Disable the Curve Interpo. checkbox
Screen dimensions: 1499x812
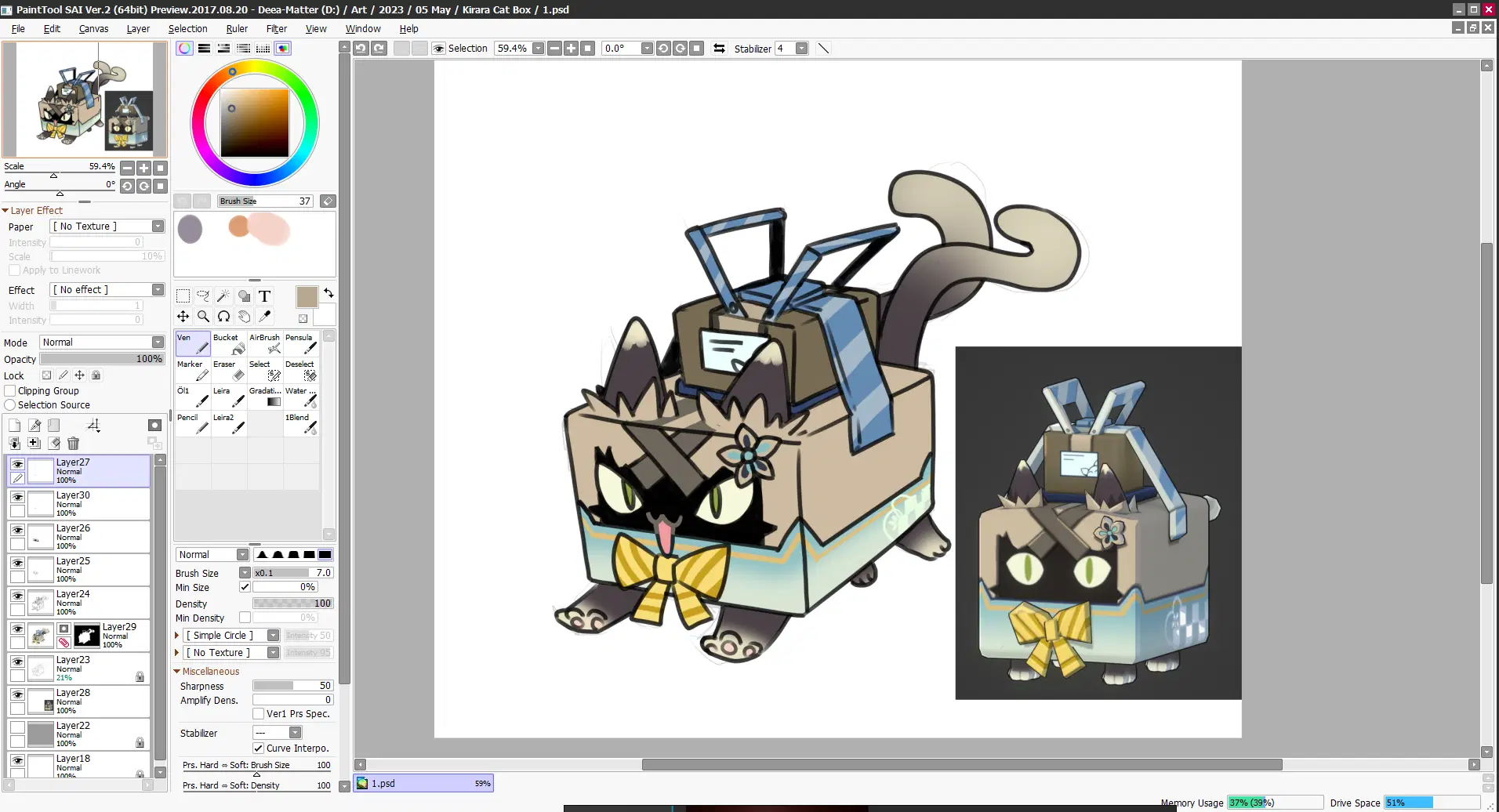tap(259, 748)
